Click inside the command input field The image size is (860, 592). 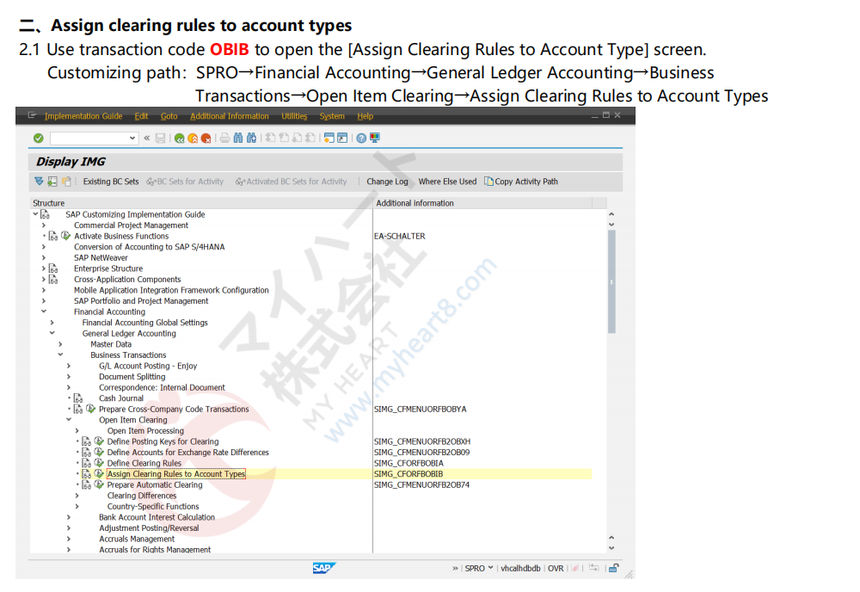(x=89, y=138)
